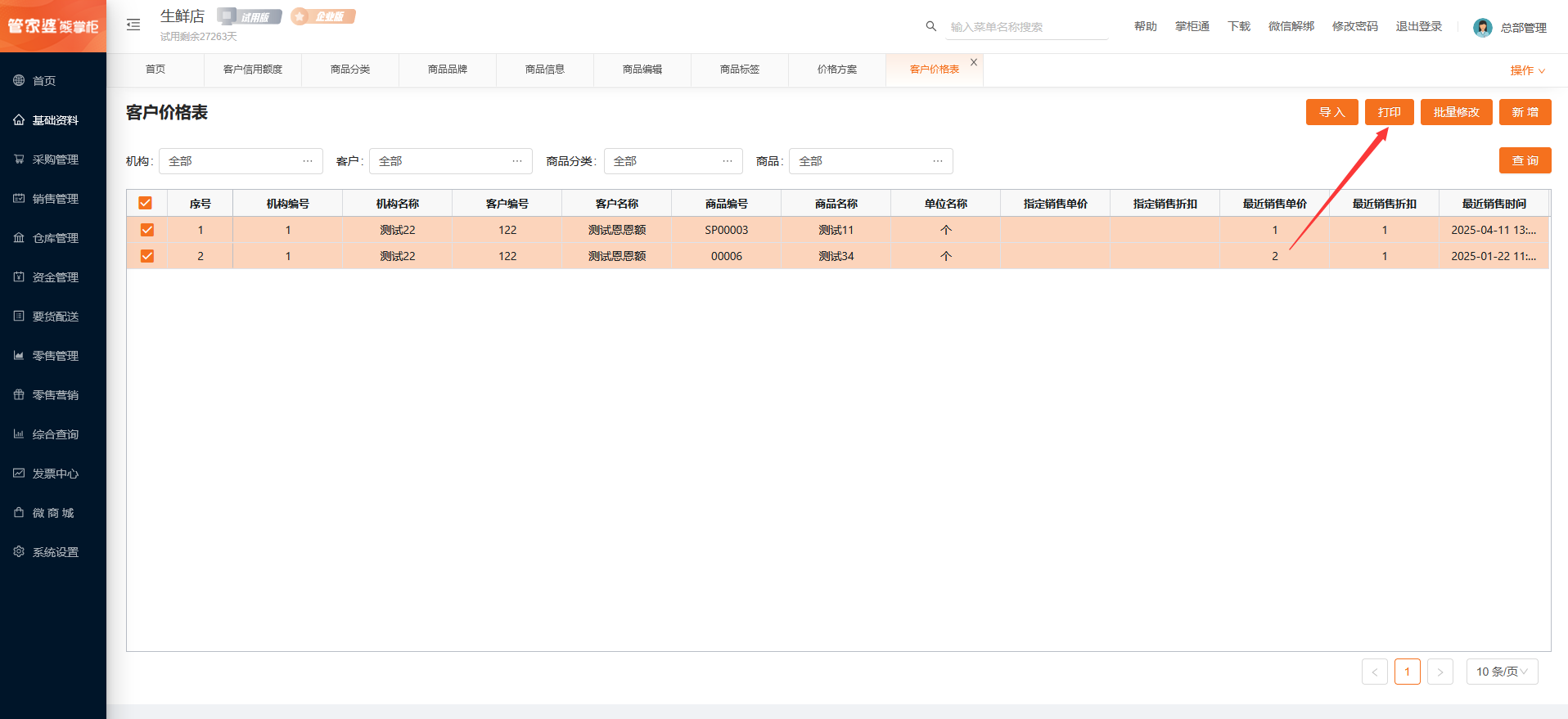Switch to the 价格方案 tab
Screen dimensions: 1568x719
[x=837, y=70]
